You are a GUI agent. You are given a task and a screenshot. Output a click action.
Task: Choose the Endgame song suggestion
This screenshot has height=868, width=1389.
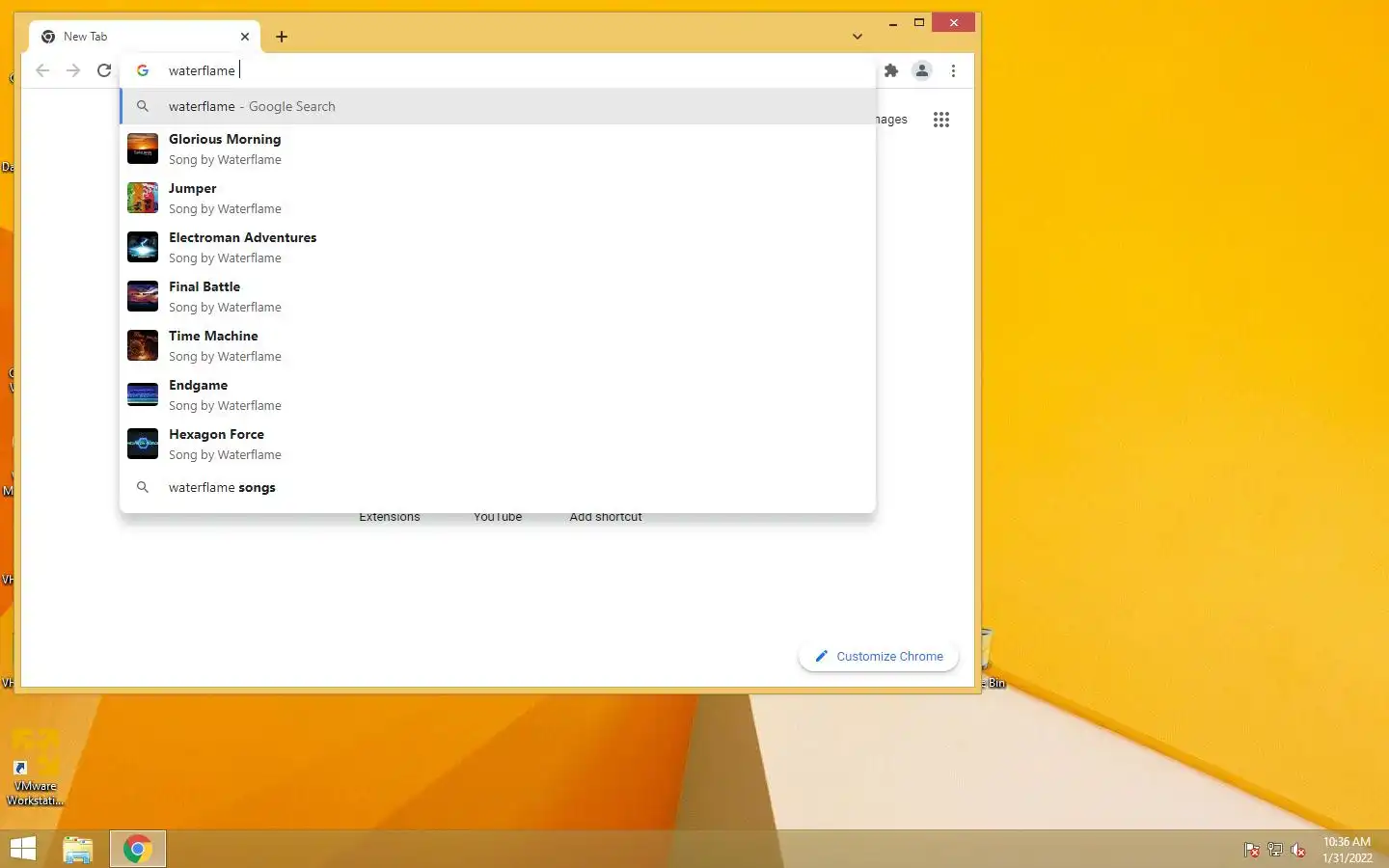tap(498, 394)
